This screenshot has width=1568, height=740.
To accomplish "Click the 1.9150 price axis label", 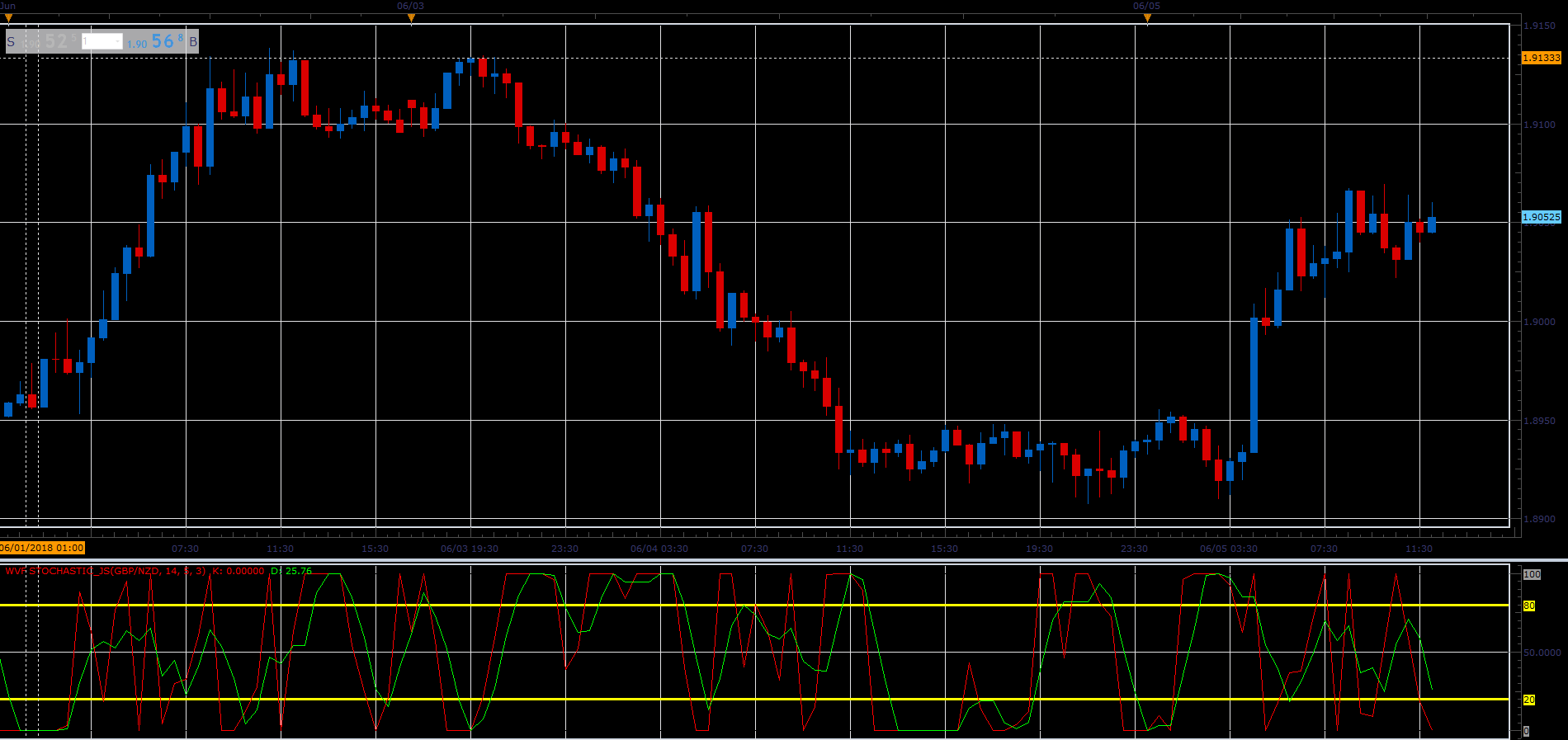I will [x=1539, y=26].
